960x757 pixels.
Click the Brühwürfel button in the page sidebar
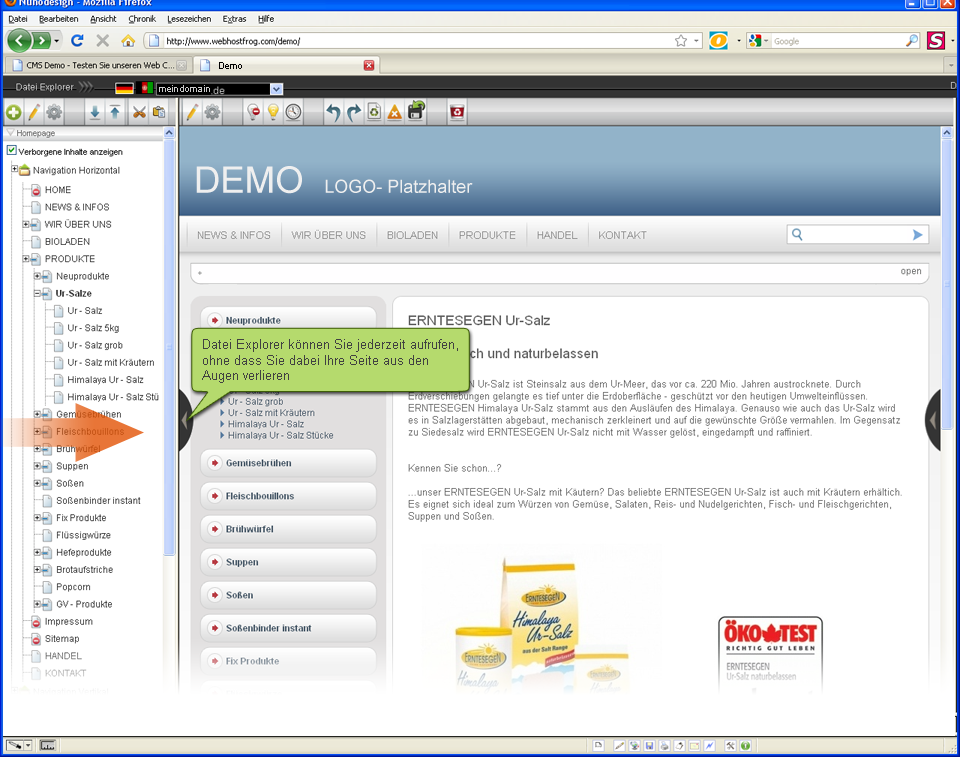(288, 529)
